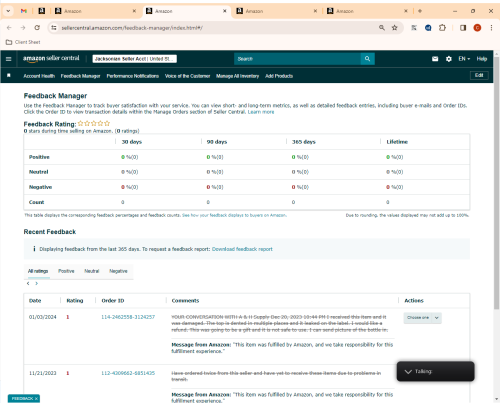Switch to the Negative ratings tab

click(x=118, y=271)
